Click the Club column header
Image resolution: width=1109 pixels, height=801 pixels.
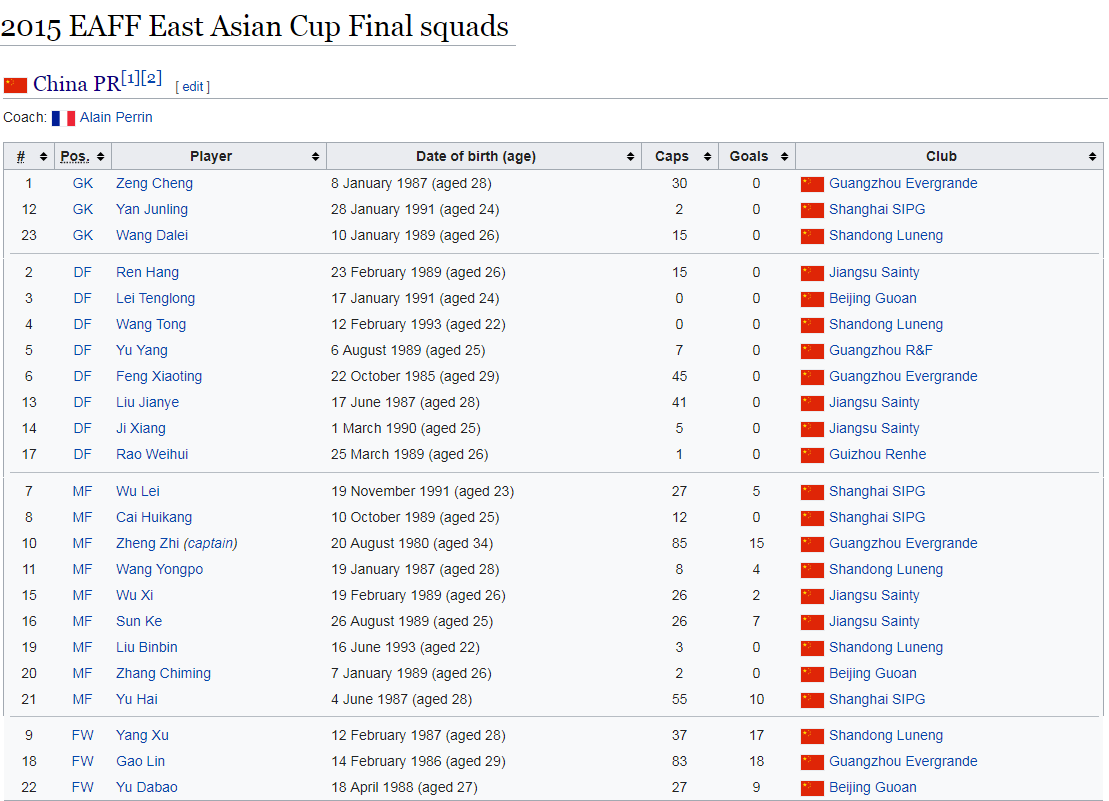click(949, 156)
